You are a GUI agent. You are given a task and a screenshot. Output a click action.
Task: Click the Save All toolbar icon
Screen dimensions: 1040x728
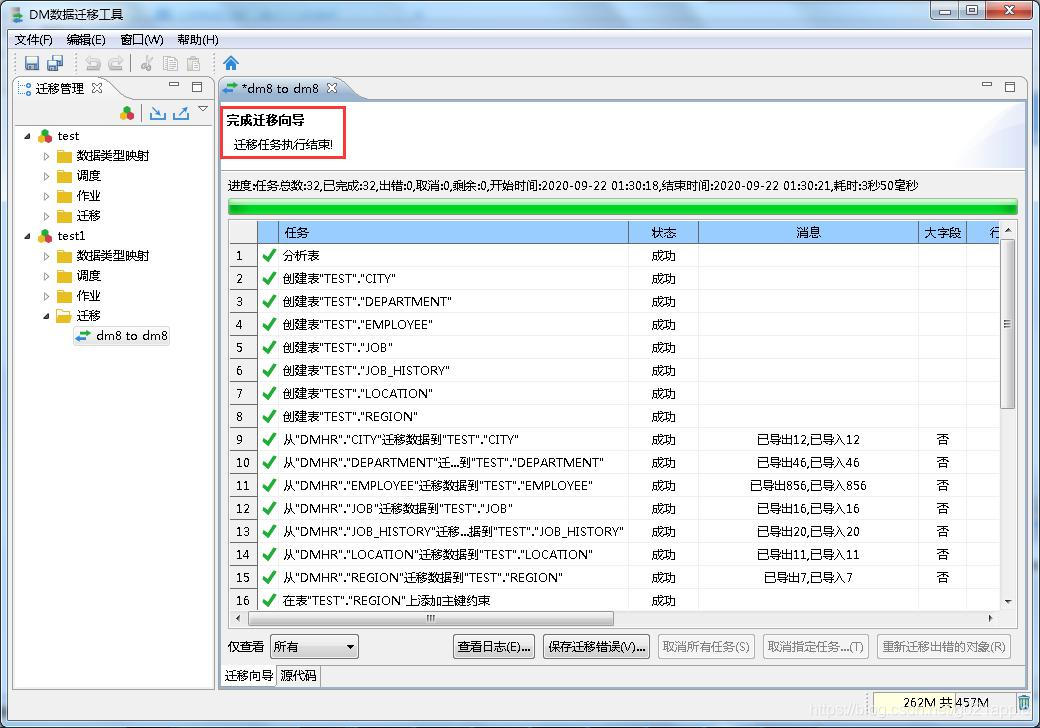tap(55, 63)
